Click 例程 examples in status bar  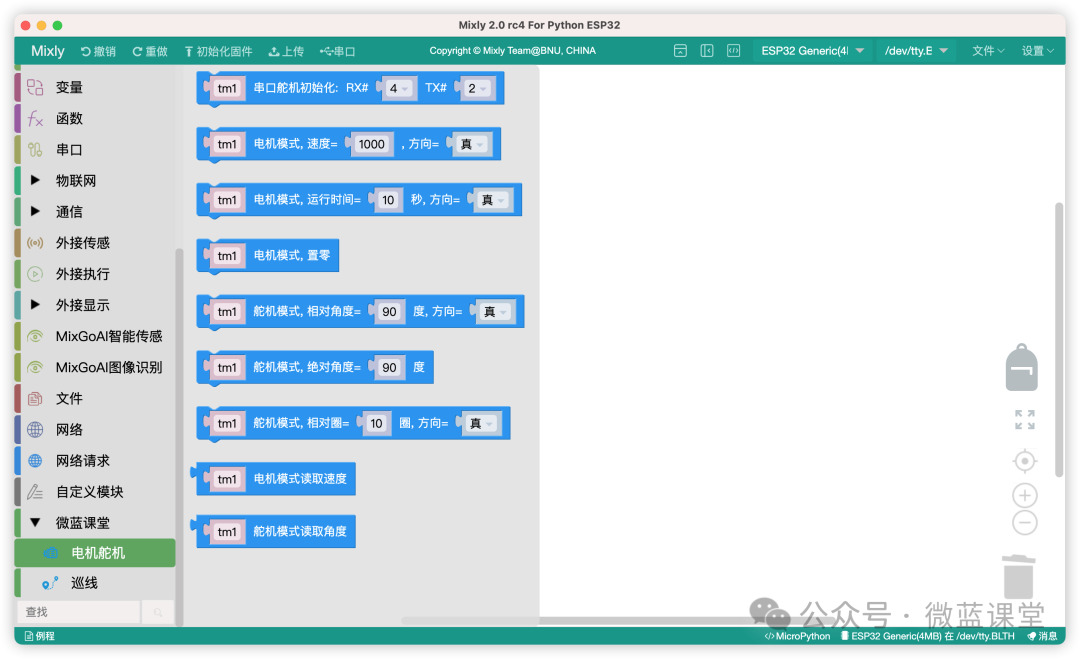pyautogui.click(x=40, y=636)
